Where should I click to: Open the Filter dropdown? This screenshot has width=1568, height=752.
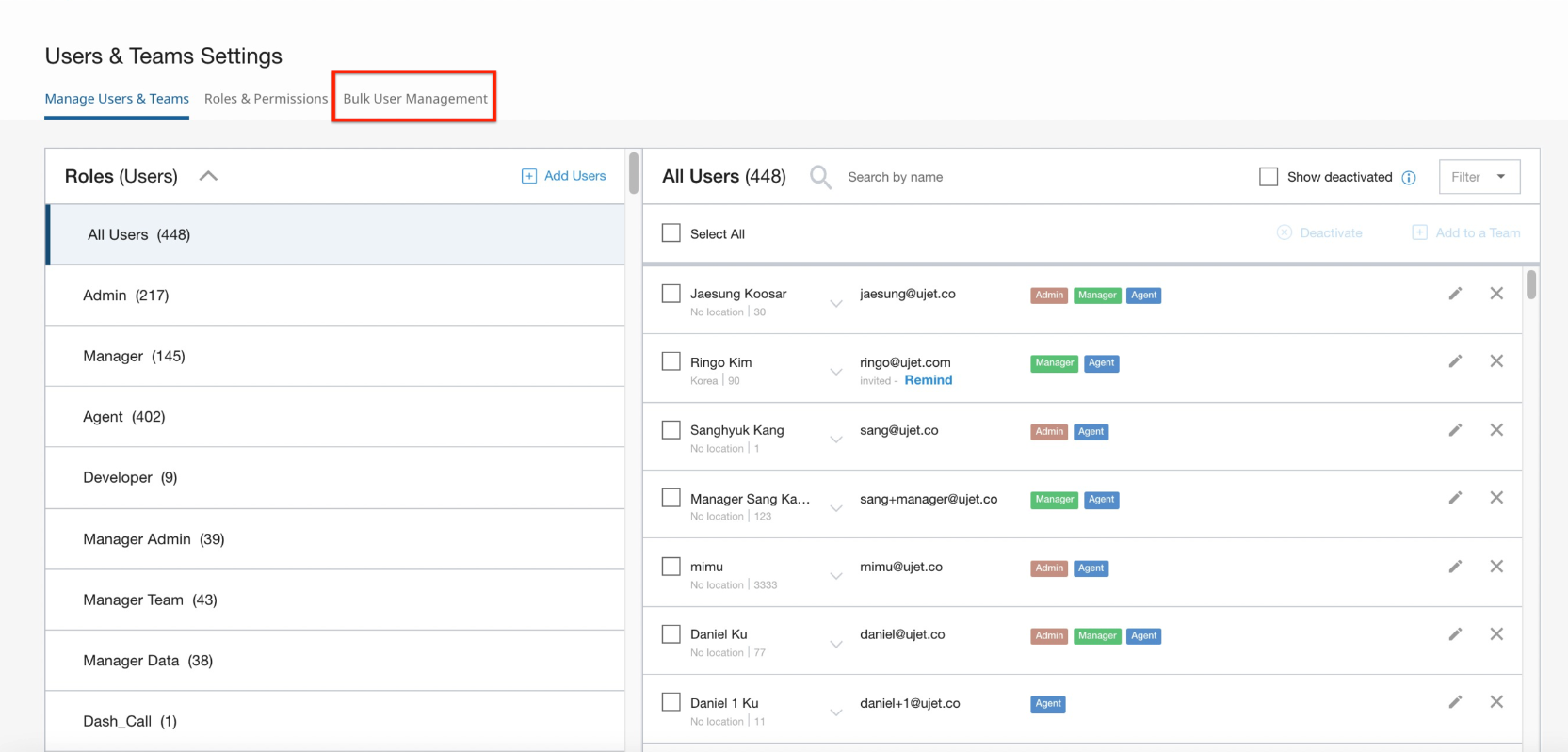(x=1479, y=177)
